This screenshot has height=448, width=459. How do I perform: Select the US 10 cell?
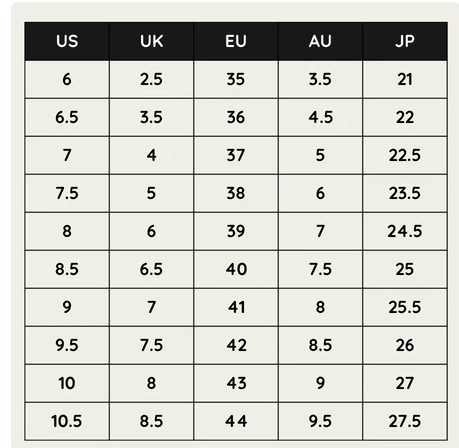tap(67, 383)
